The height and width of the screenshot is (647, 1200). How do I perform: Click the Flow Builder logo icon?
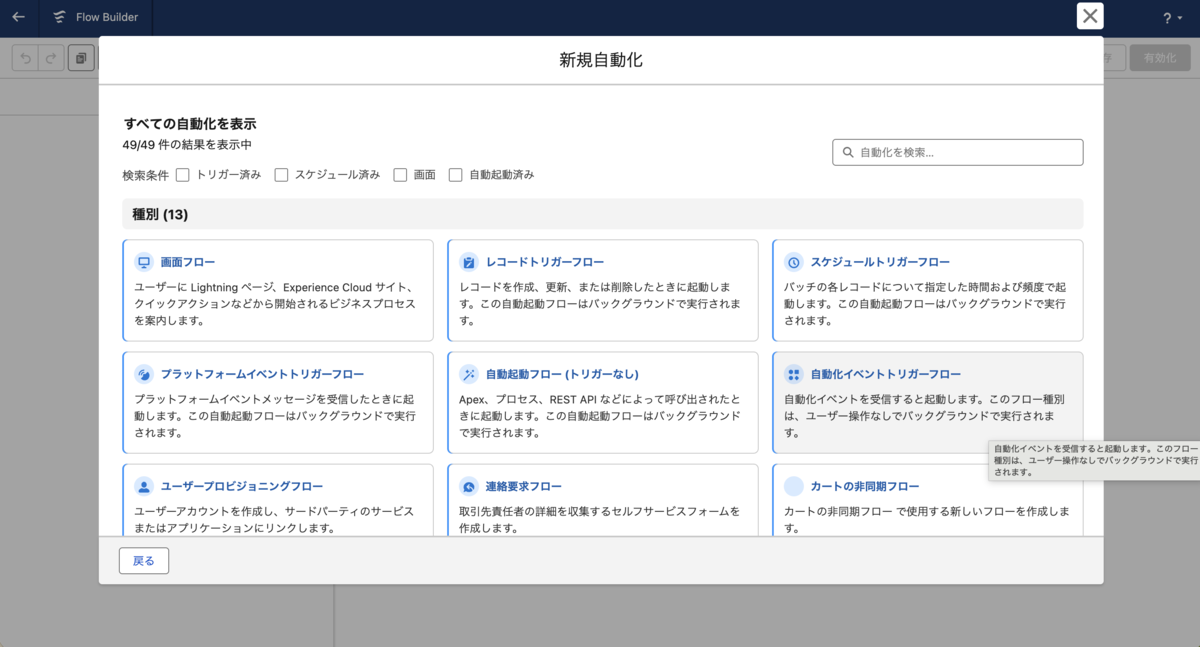60,17
